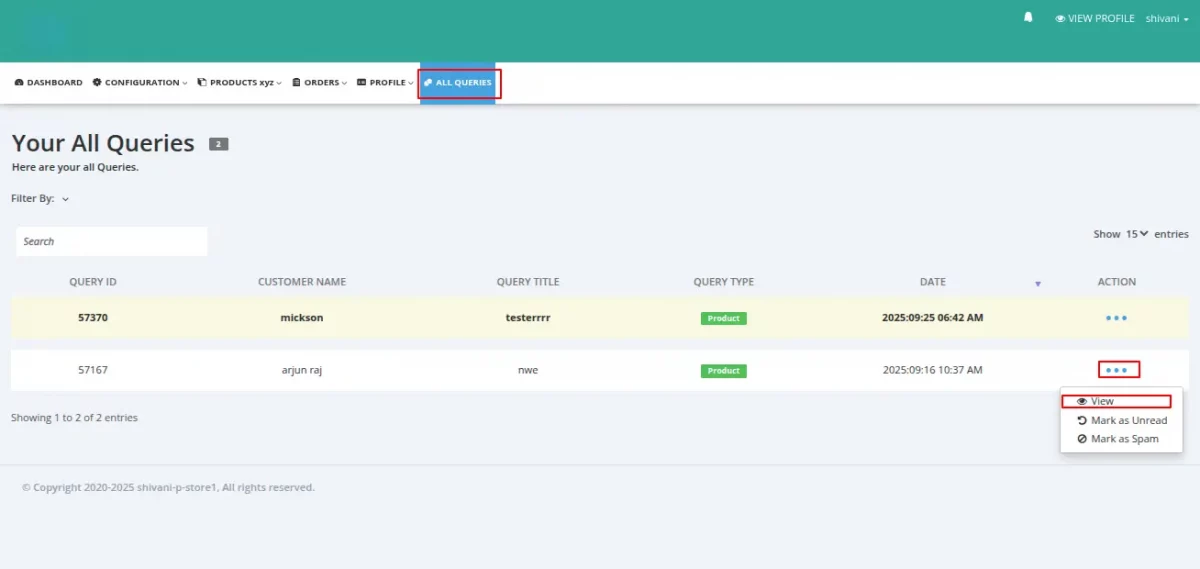Click the notification bell icon
The width and height of the screenshot is (1200, 569).
point(1028,17)
